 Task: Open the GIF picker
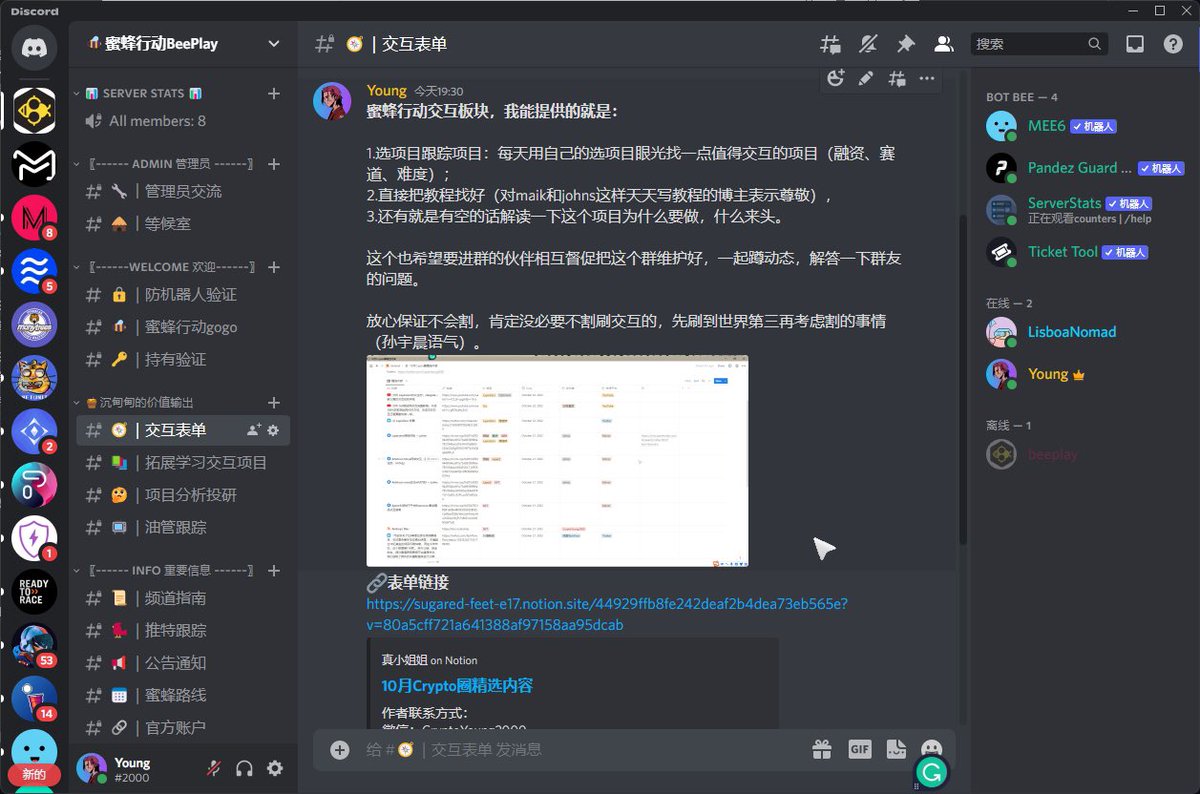(858, 748)
